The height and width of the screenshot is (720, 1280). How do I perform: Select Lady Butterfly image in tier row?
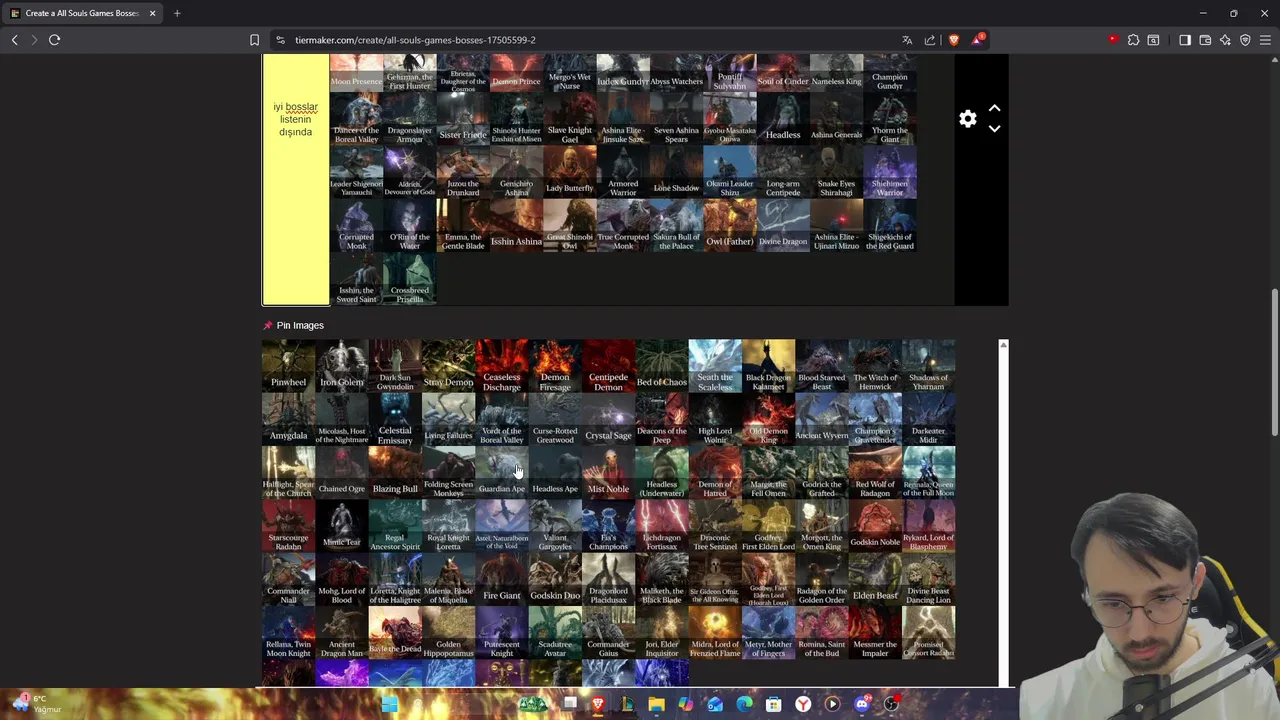coord(570,172)
